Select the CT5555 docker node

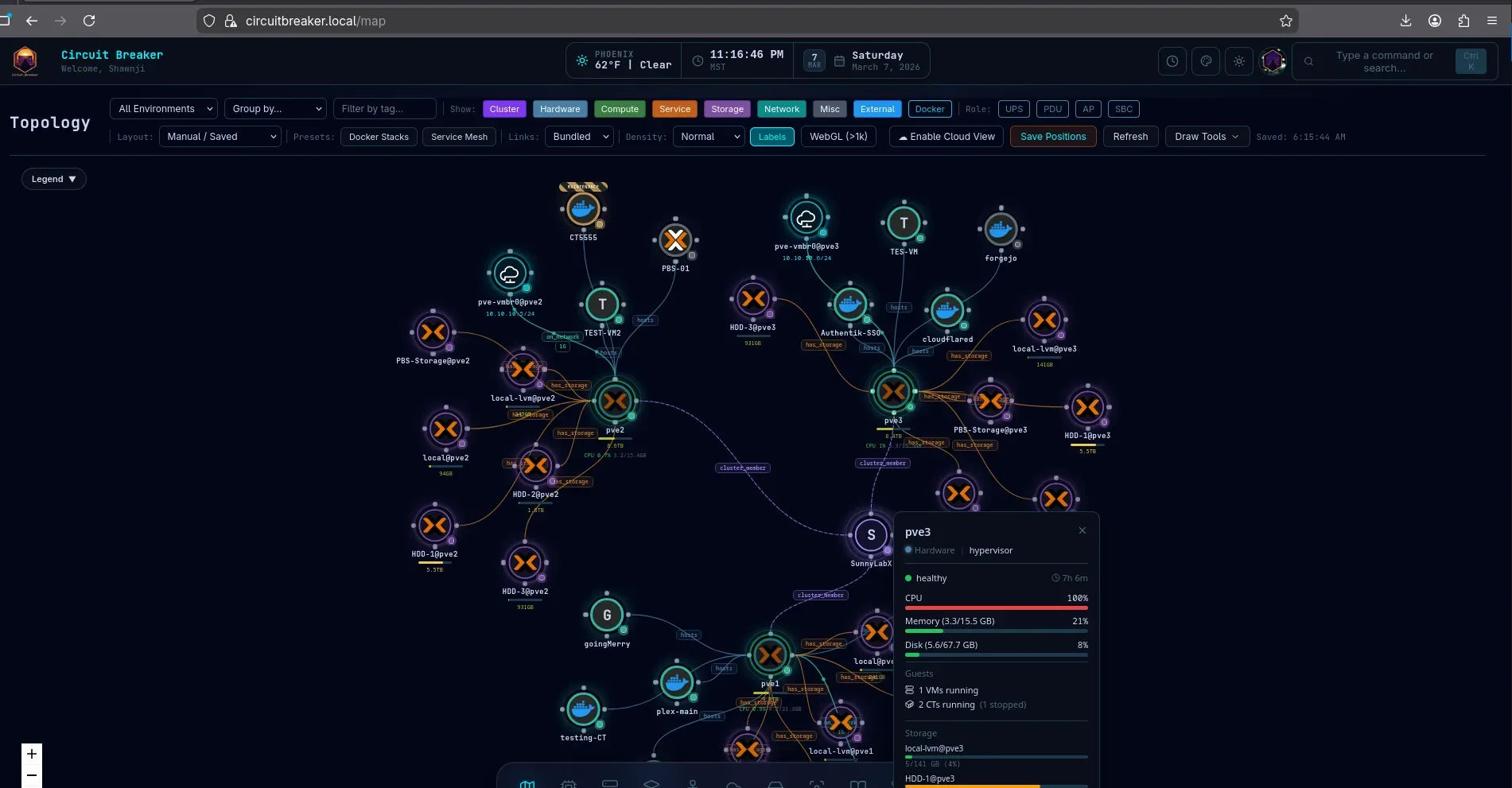[583, 211]
